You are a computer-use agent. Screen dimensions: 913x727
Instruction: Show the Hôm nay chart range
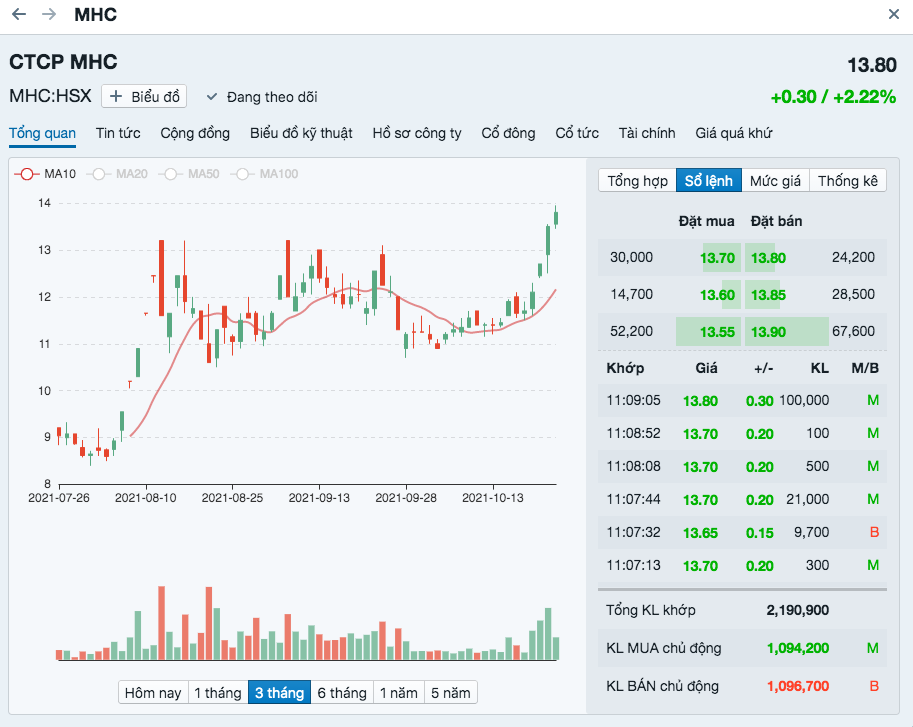[153, 693]
